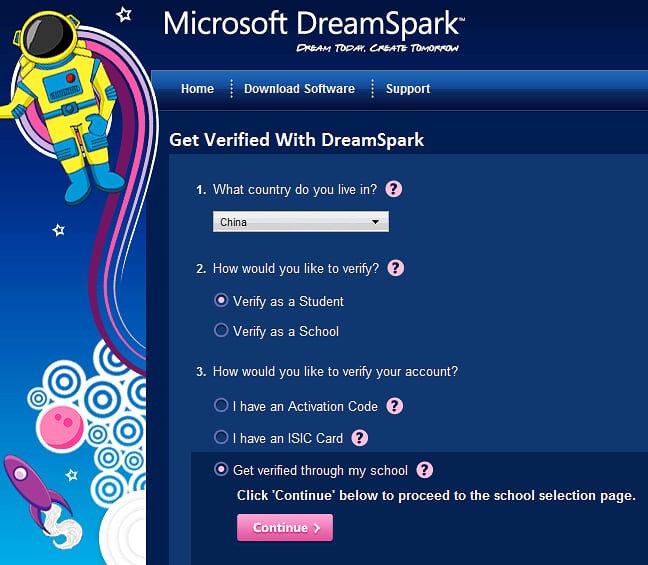Viewport: 648px width, 565px height.
Task: Open the Download Software menu item
Action: point(299,88)
